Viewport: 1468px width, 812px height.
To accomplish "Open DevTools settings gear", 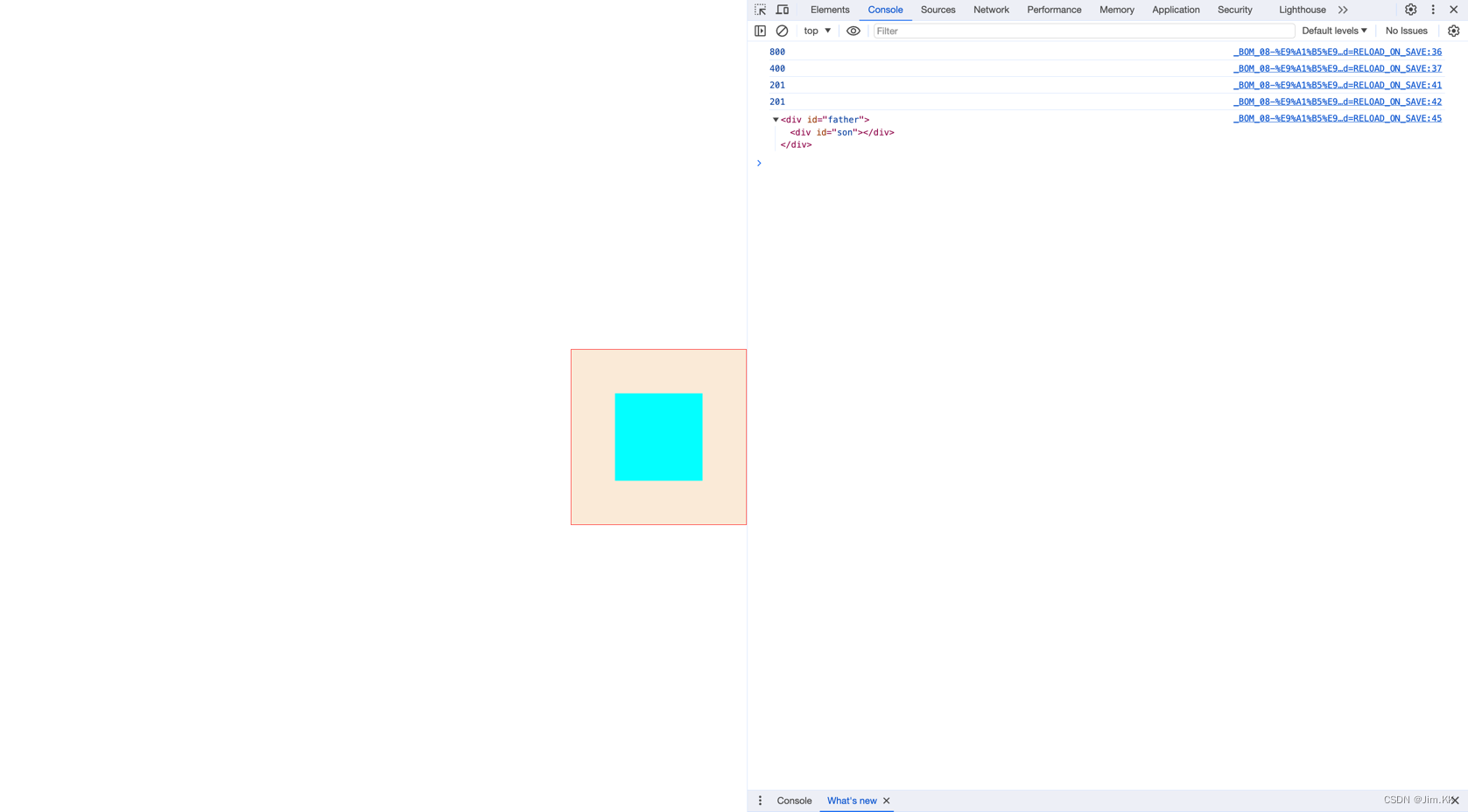I will [1410, 10].
